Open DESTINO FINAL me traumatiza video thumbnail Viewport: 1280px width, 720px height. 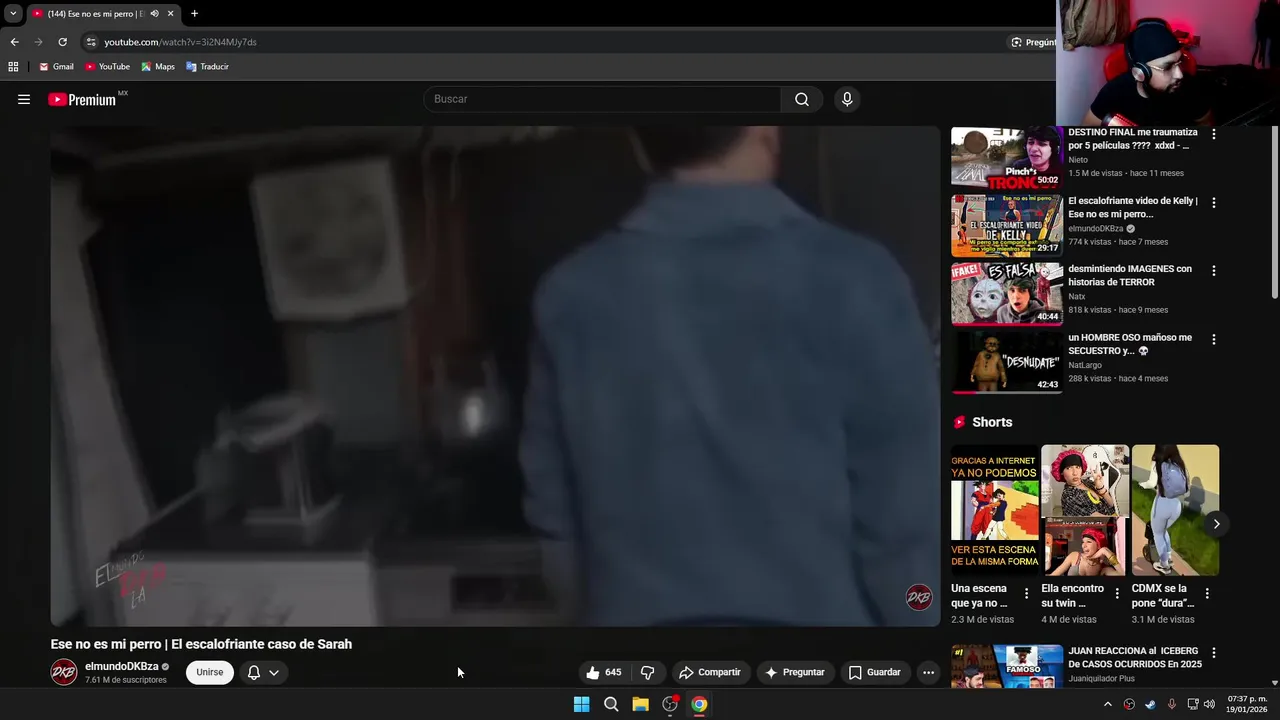1007,158
